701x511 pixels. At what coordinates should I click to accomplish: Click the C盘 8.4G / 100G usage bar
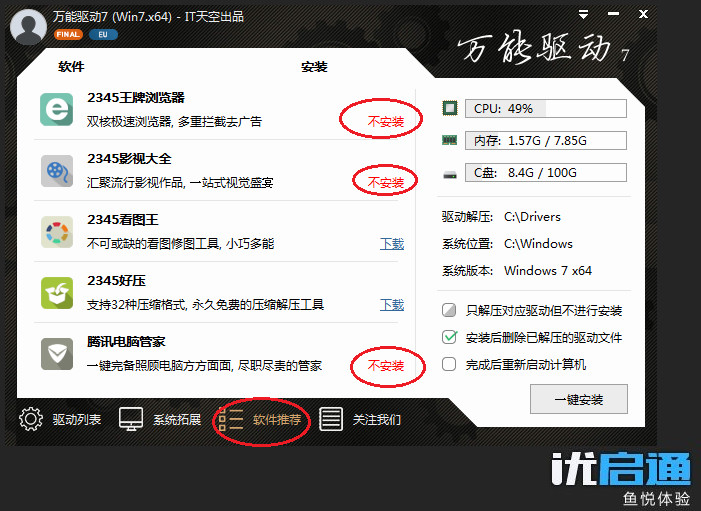point(546,173)
